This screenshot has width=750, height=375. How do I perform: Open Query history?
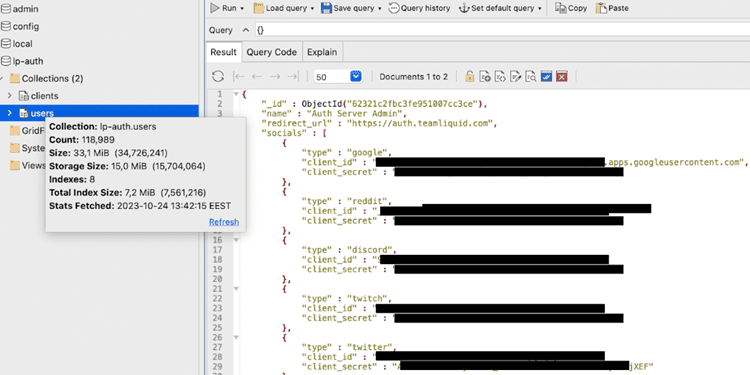[419, 8]
